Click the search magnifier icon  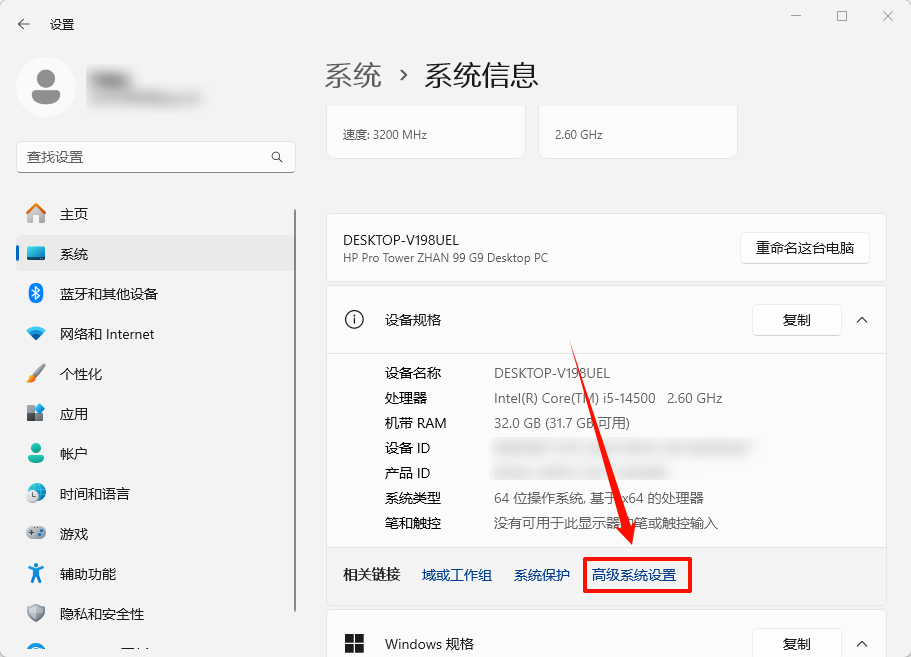[x=277, y=157]
